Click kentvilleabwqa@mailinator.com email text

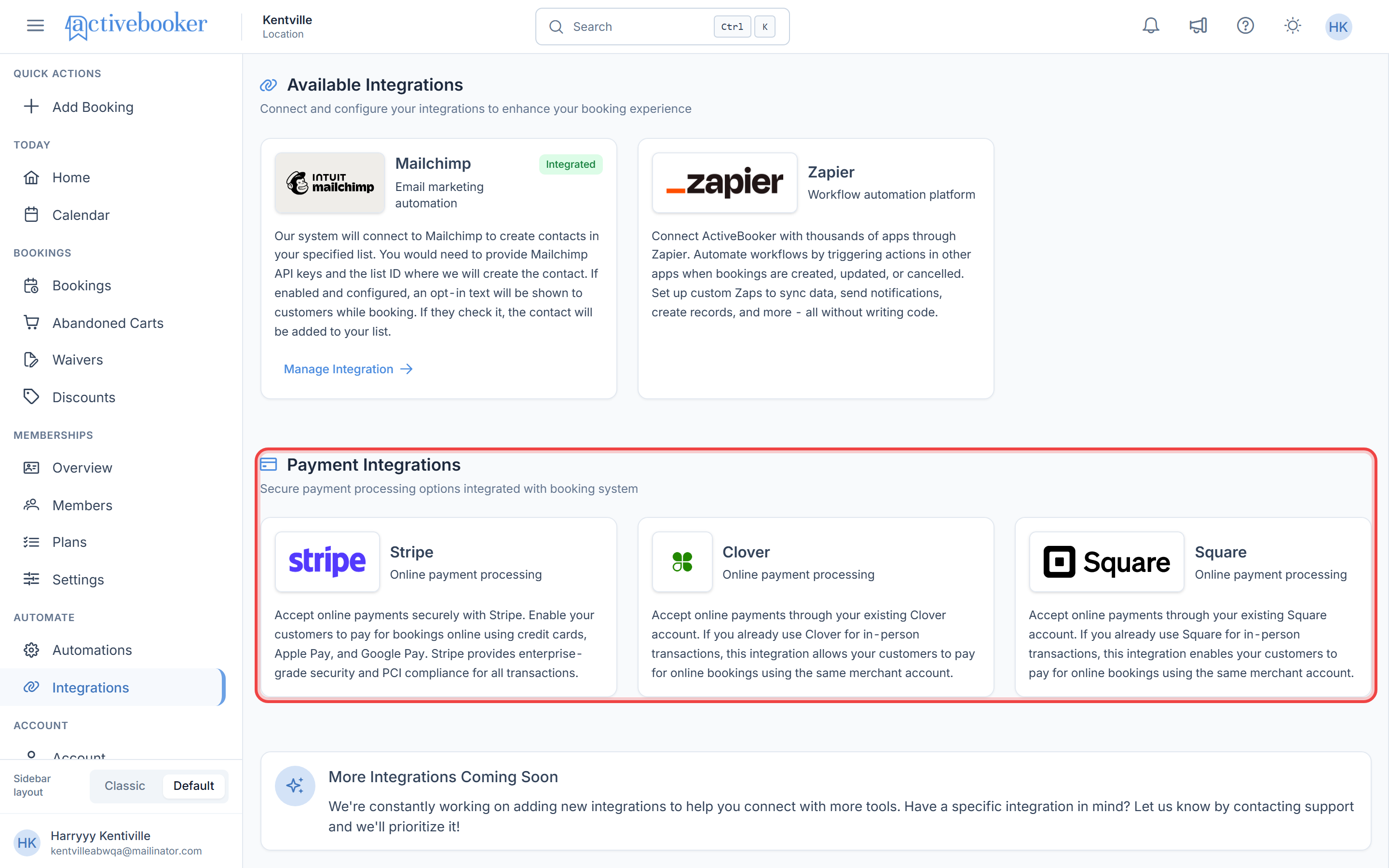[x=126, y=851]
